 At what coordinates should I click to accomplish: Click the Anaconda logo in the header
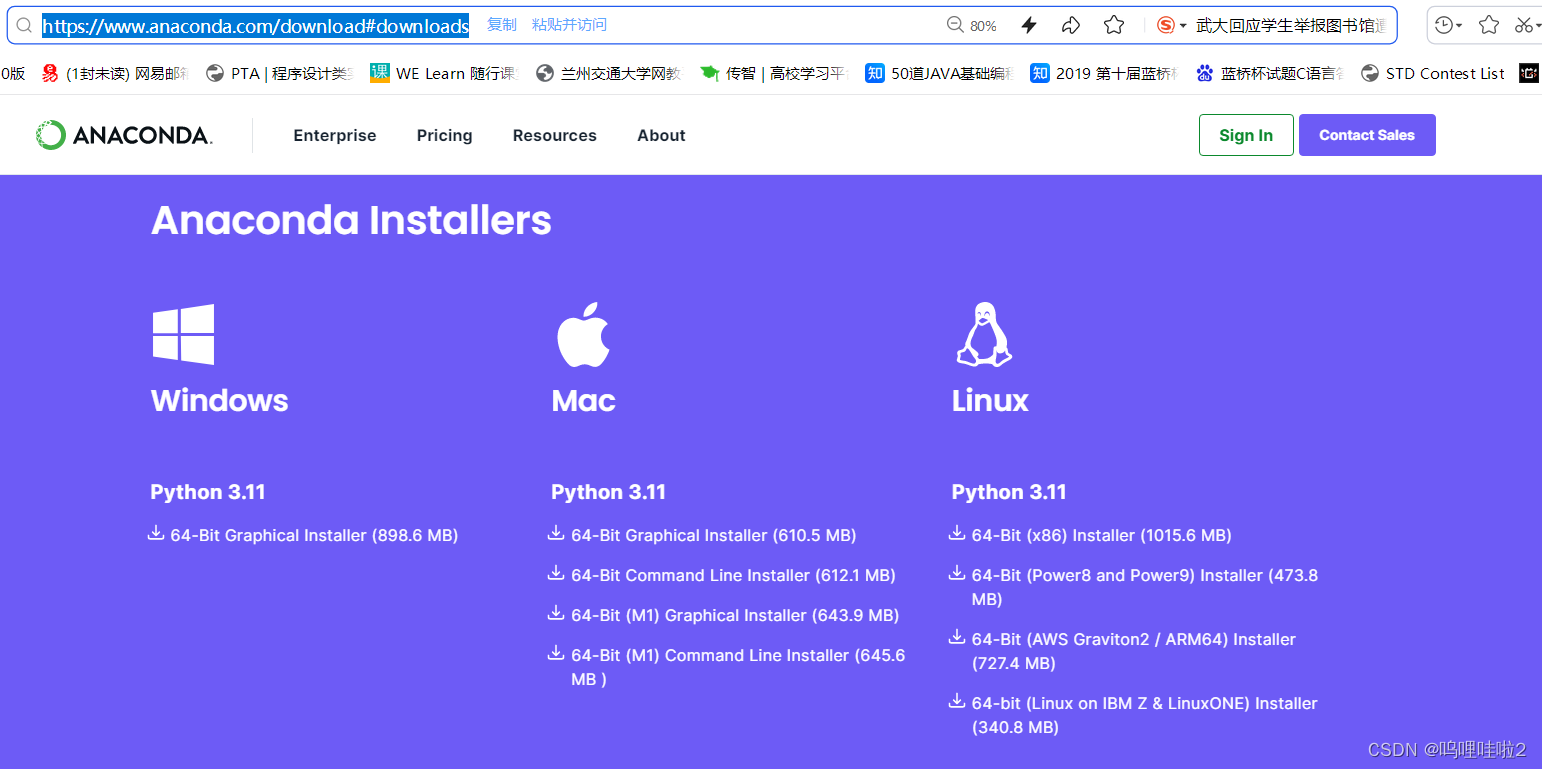[124, 135]
